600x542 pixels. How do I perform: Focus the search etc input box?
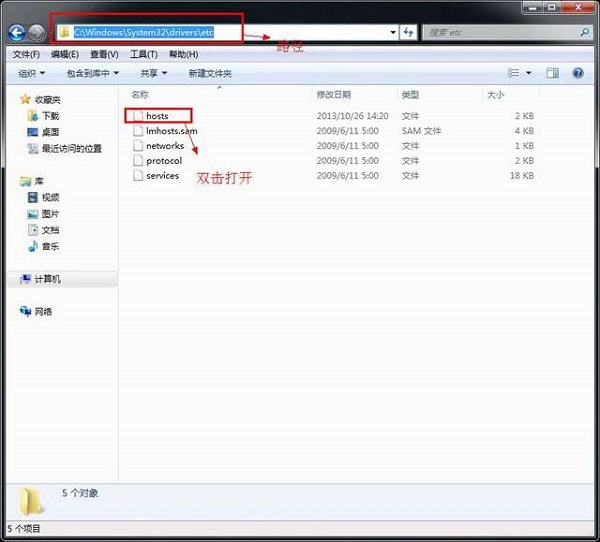coord(501,33)
